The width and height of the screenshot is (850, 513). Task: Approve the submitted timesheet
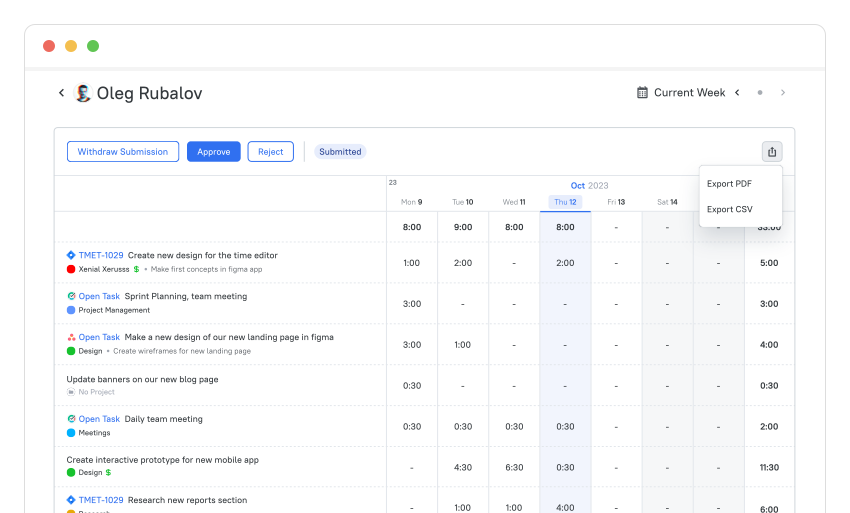pos(214,152)
